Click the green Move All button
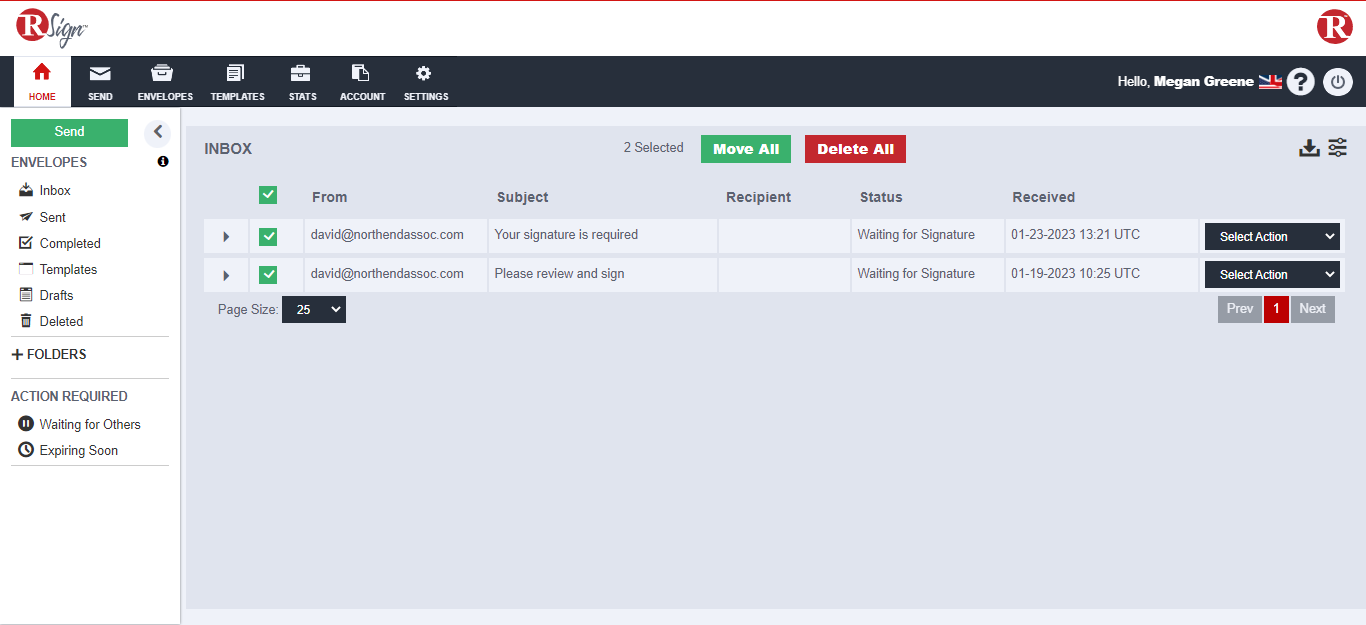This screenshot has width=1366, height=625. point(745,149)
